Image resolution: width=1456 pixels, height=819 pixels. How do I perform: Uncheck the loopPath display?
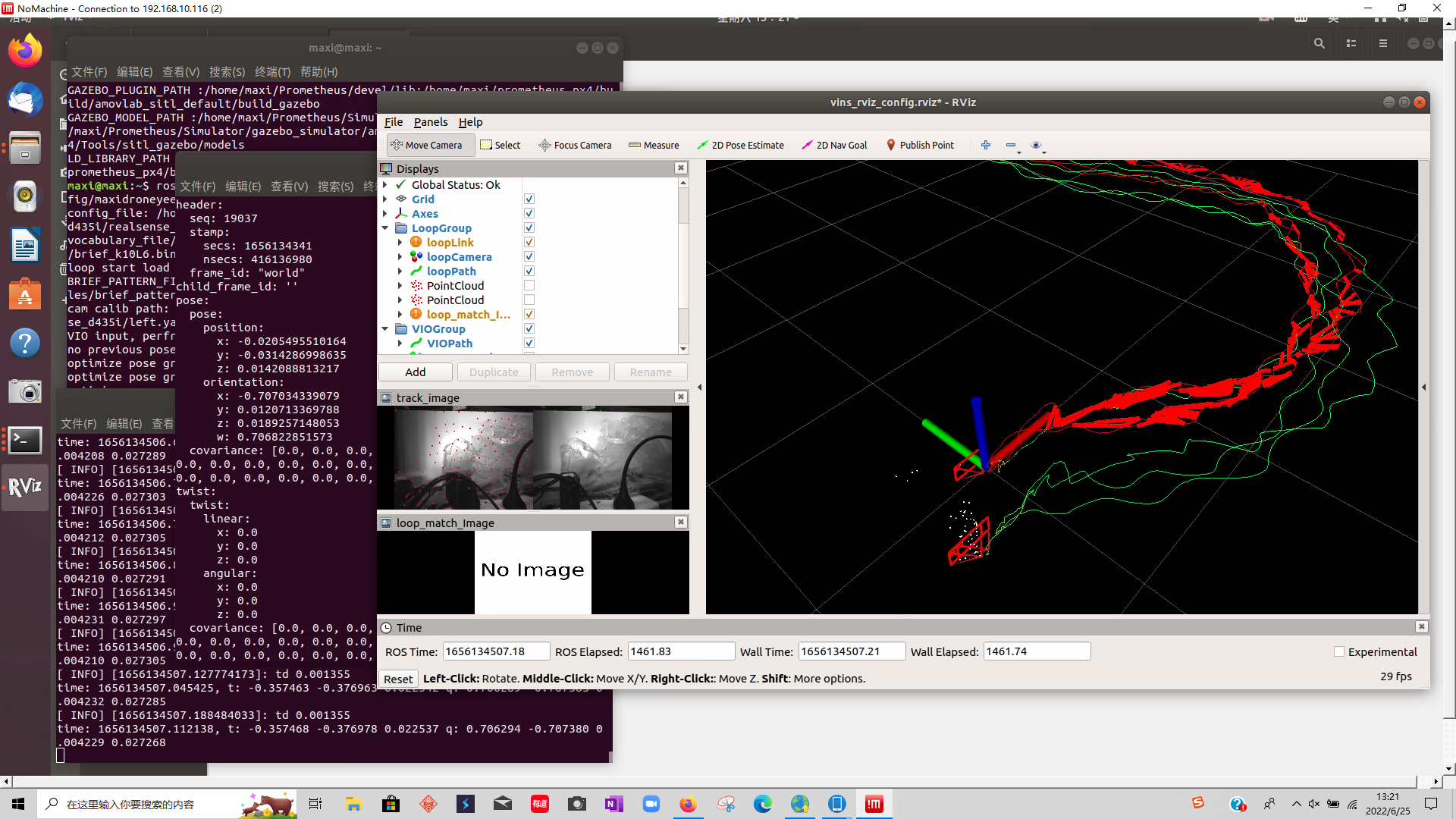tap(529, 271)
